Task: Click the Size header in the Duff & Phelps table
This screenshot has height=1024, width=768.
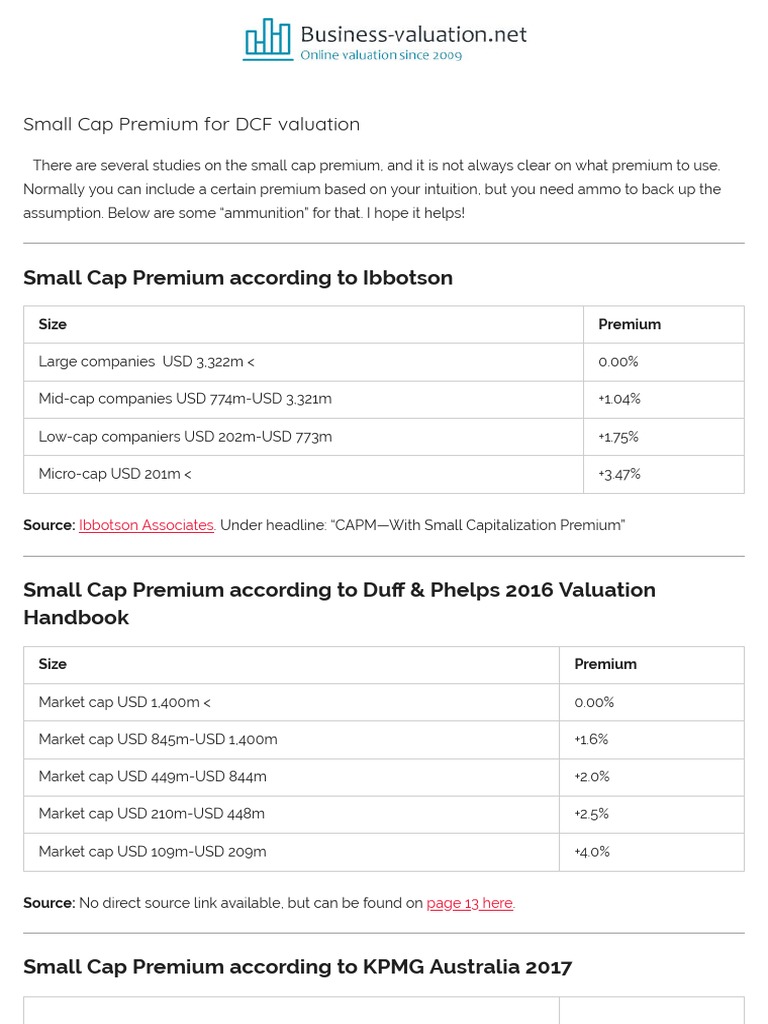Action: 53,664
